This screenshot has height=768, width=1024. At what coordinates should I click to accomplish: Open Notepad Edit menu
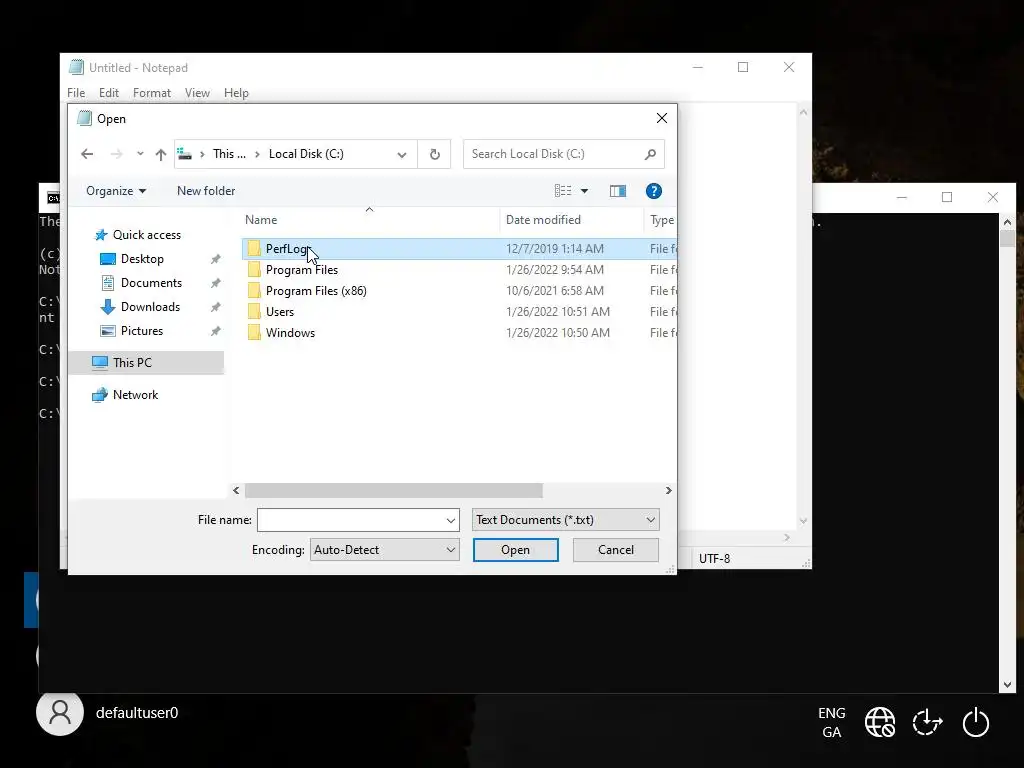(x=108, y=93)
